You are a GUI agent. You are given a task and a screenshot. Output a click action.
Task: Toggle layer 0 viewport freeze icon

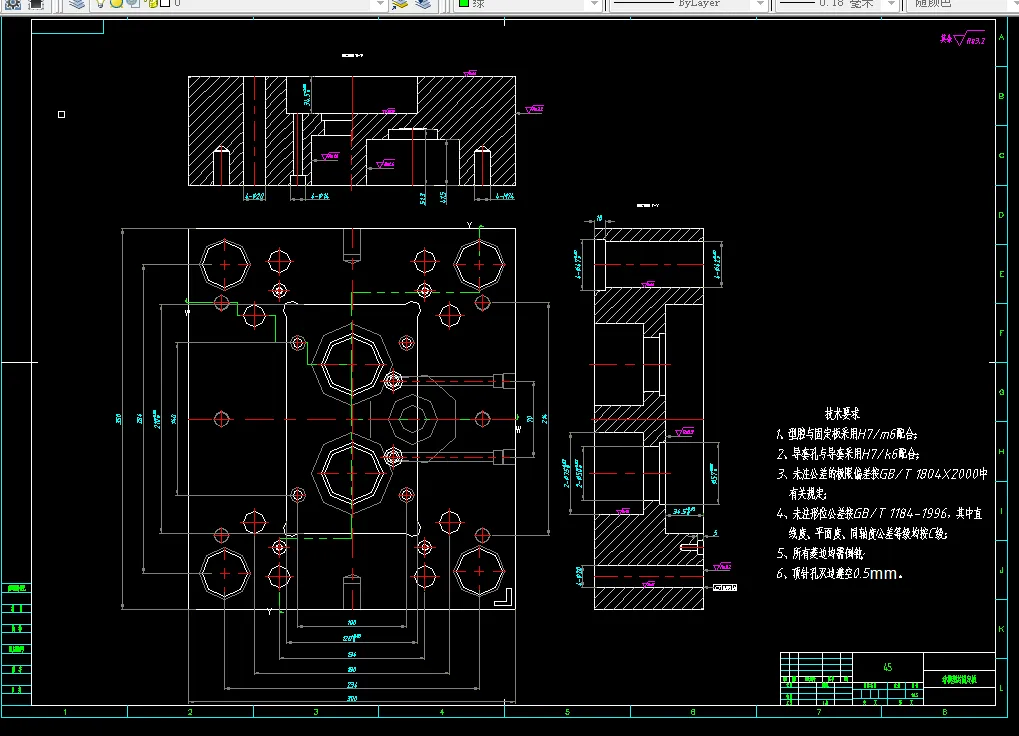(x=133, y=3)
